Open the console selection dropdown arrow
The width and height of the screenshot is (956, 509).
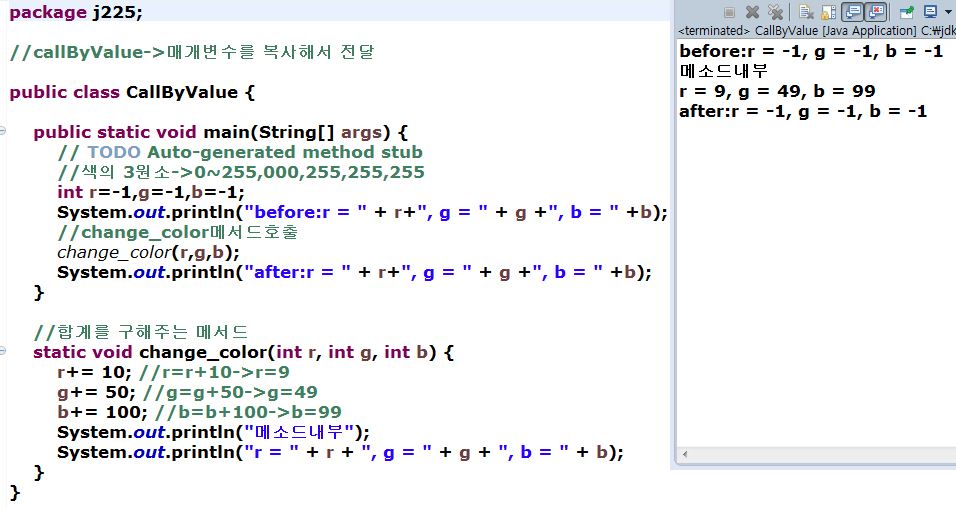[x=948, y=12]
